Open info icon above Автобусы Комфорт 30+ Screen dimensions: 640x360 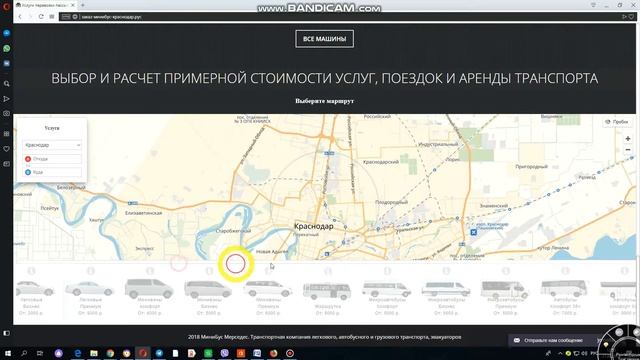565,271
